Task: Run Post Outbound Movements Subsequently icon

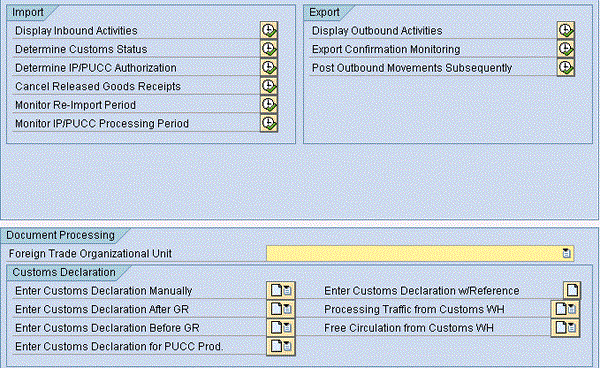Action: click(x=566, y=67)
